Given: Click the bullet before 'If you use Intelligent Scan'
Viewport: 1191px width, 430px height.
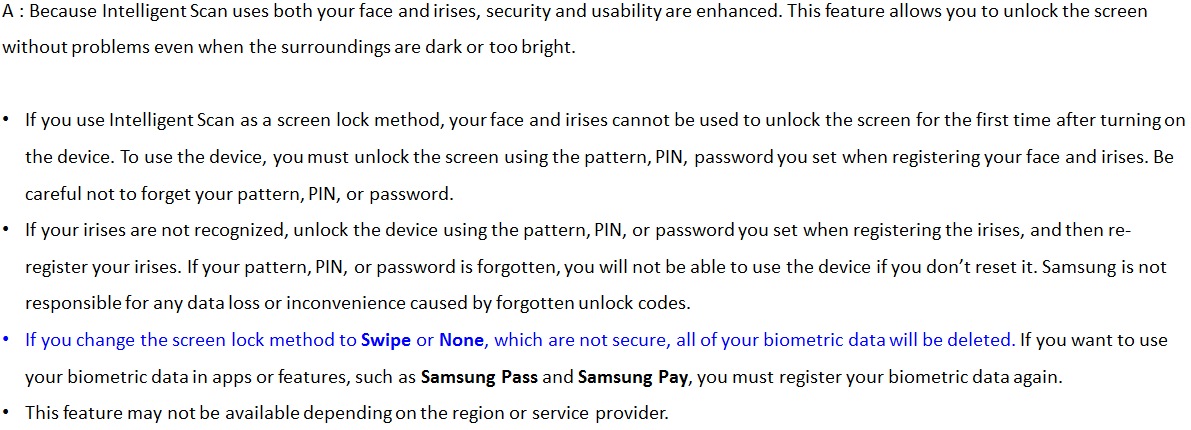Looking at the screenshot, I should pos(6,121).
